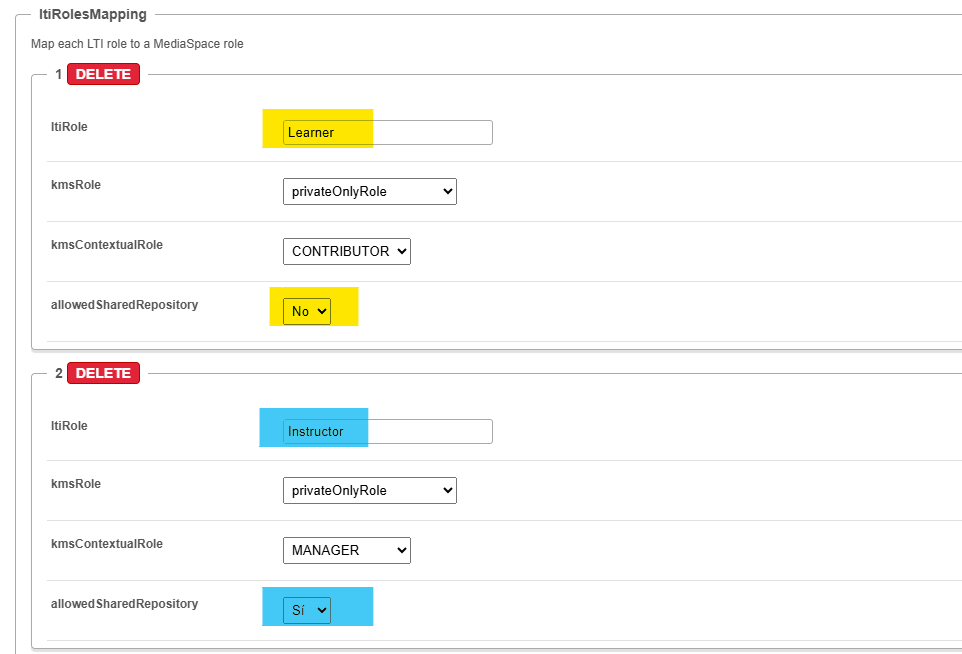Click the ltiRole label in mapping 2
Screen dimensions: 962x654
(69, 426)
